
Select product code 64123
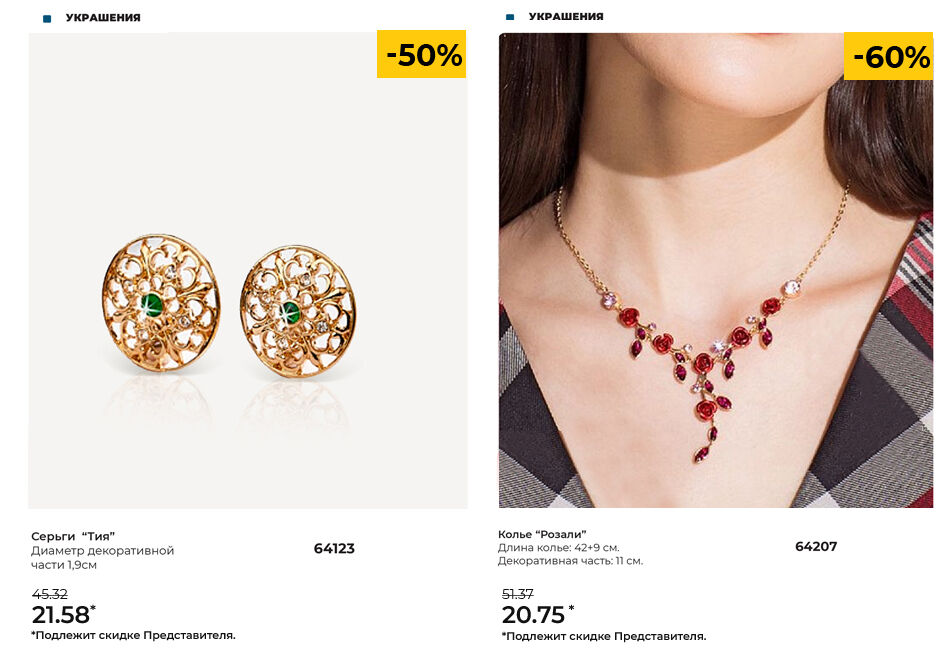[x=334, y=548]
